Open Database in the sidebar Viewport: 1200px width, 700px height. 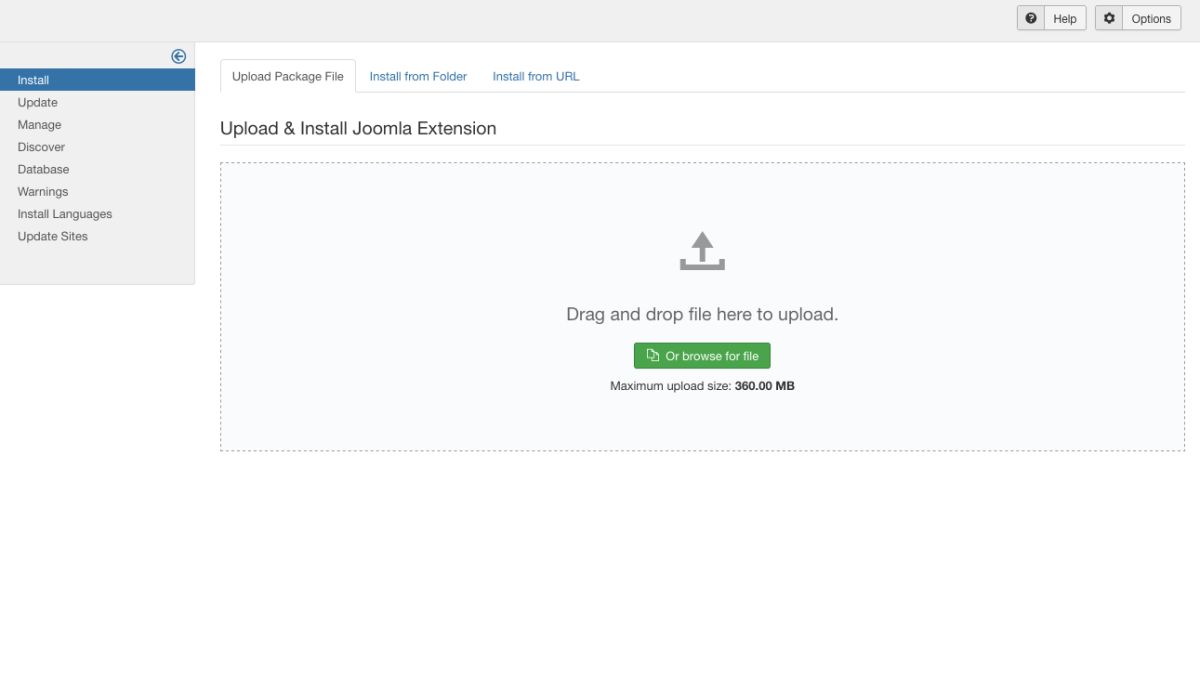pyautogui.click(x=97, y=169)
